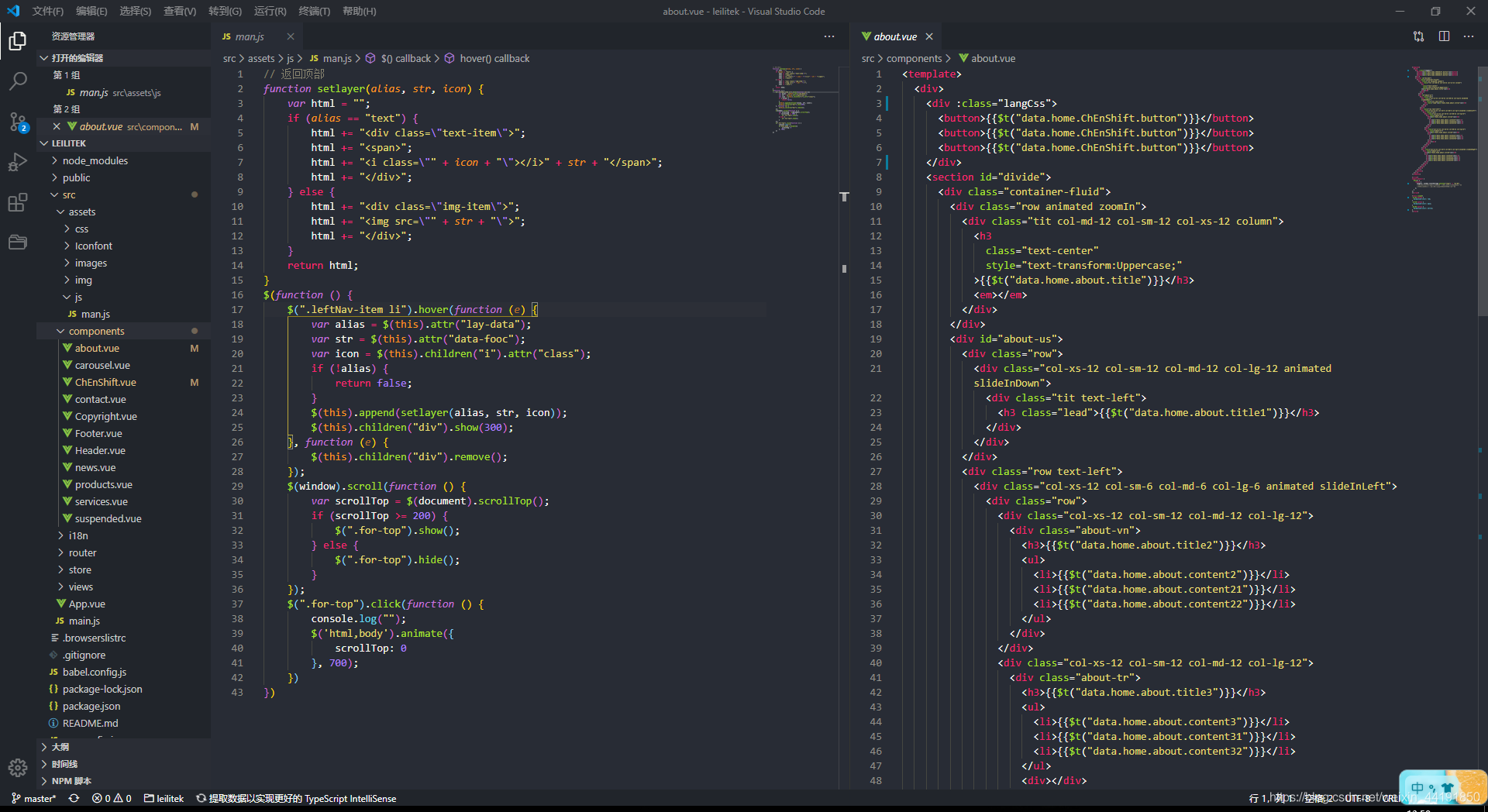
Task: Open more actions menu for man.js editor
Action: coord(828,36)
